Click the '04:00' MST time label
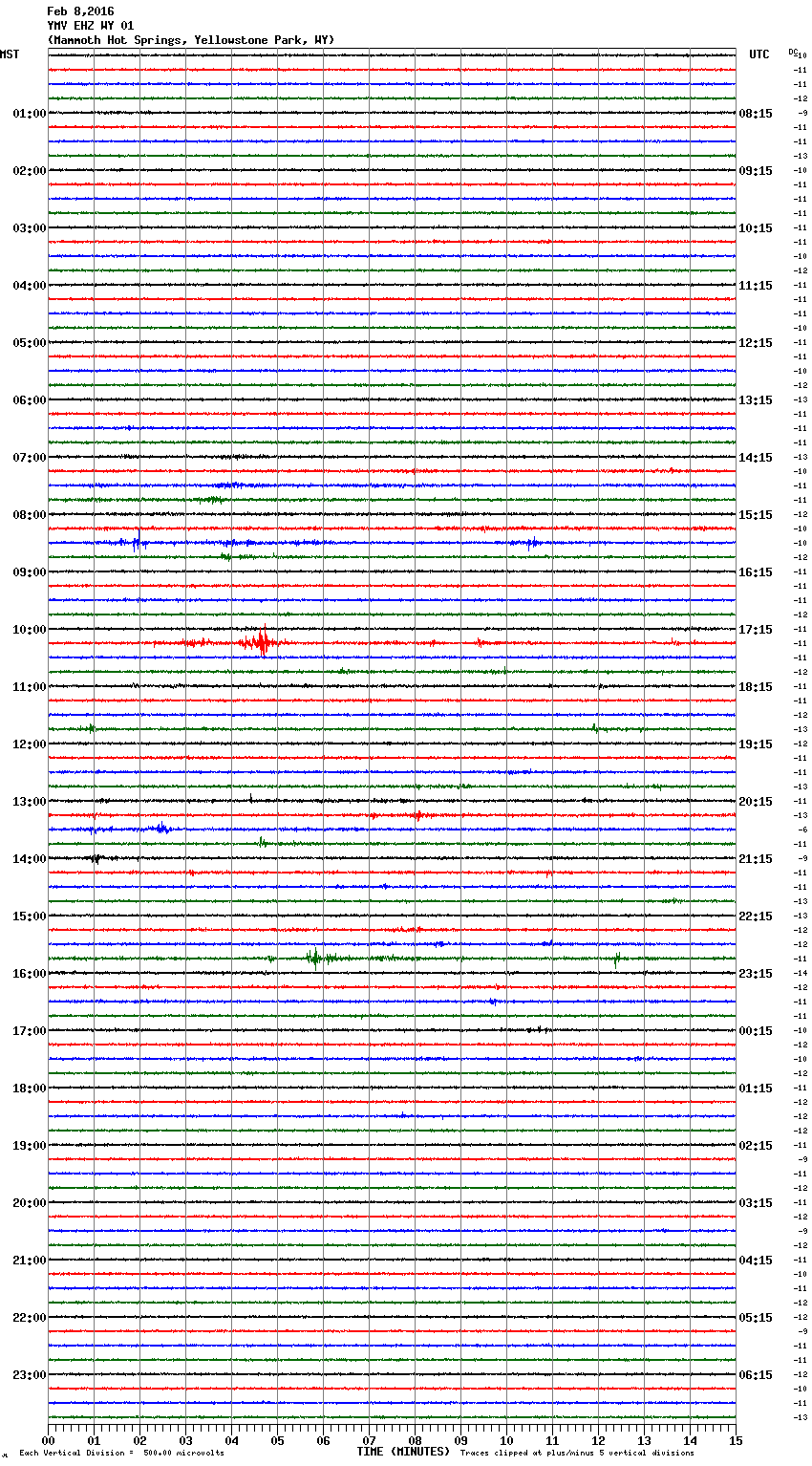812x1466 pixels. pyautogui.click(x=30, y=286)
